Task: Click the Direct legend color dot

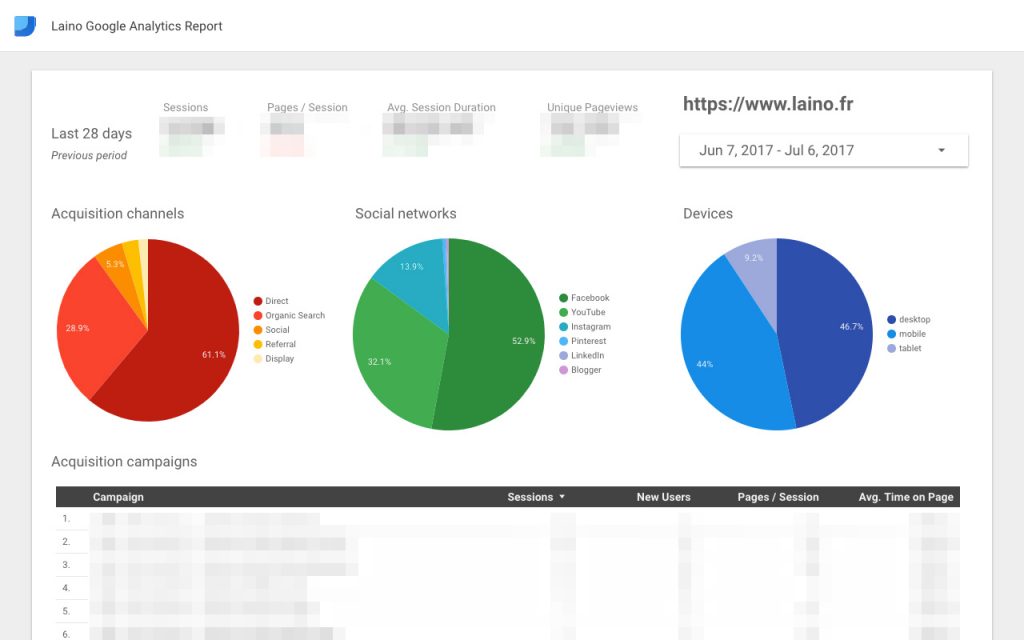Action: (x=258, y=301)
